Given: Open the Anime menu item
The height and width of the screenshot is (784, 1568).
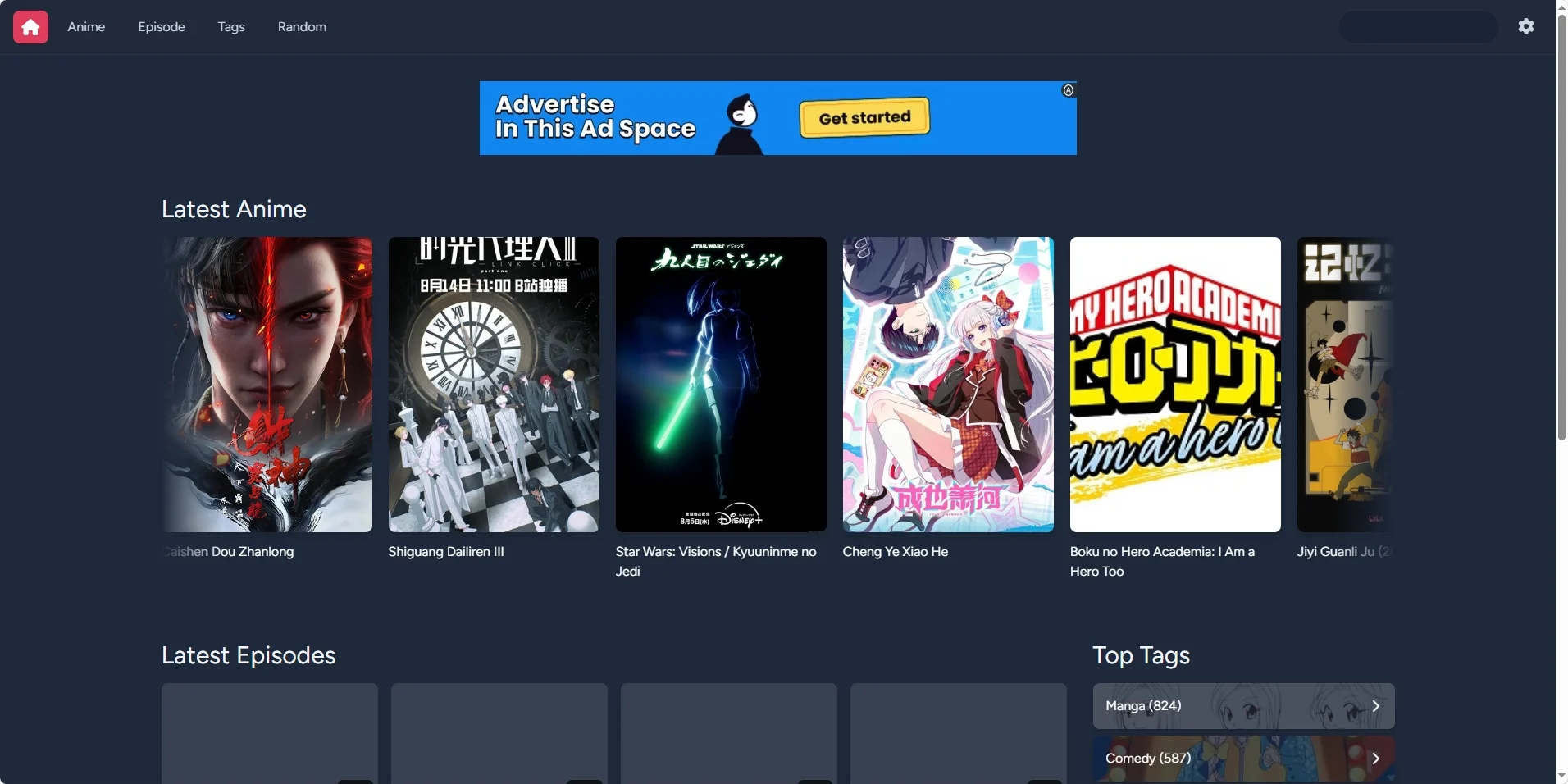Looking at the screenshot, I should coord(86,27).
